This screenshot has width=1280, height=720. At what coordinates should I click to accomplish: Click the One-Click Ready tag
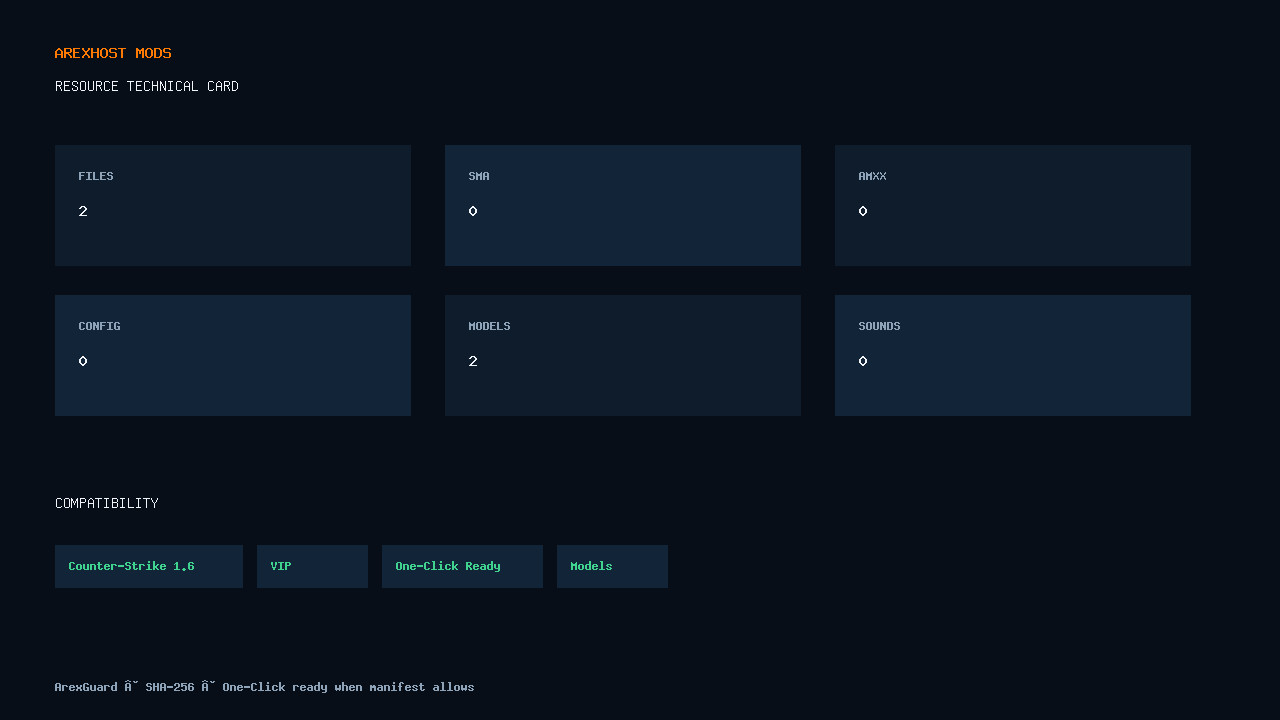click(462, 566)
